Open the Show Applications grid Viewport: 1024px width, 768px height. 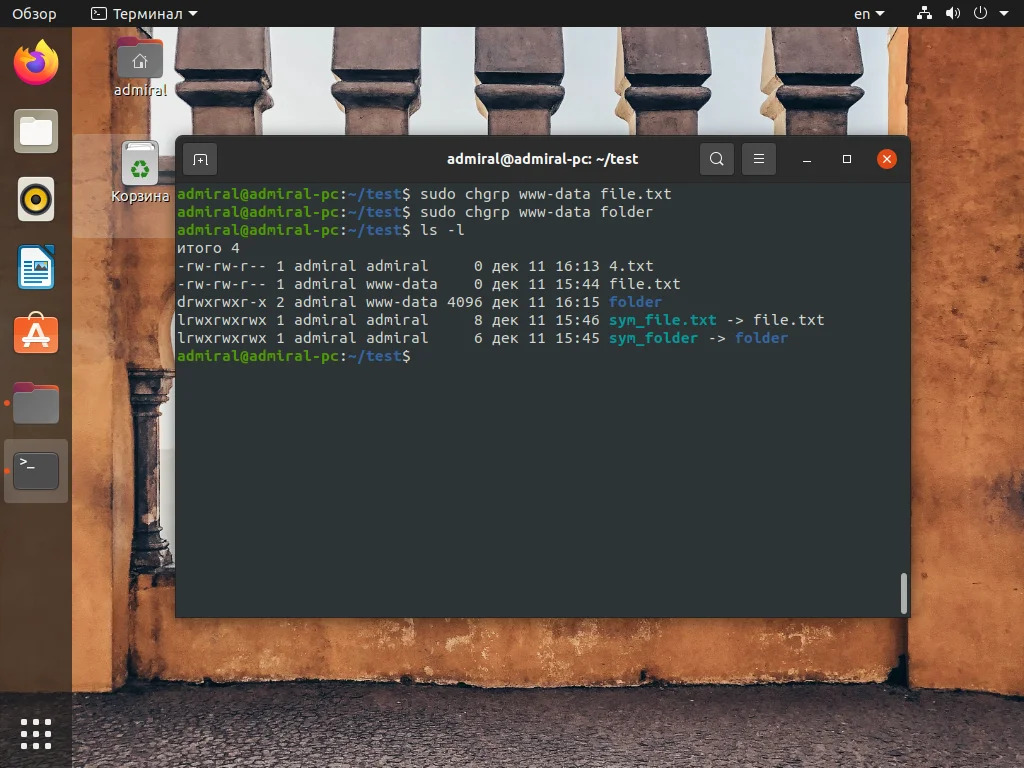pyautogui.click(x=36, y=733)
